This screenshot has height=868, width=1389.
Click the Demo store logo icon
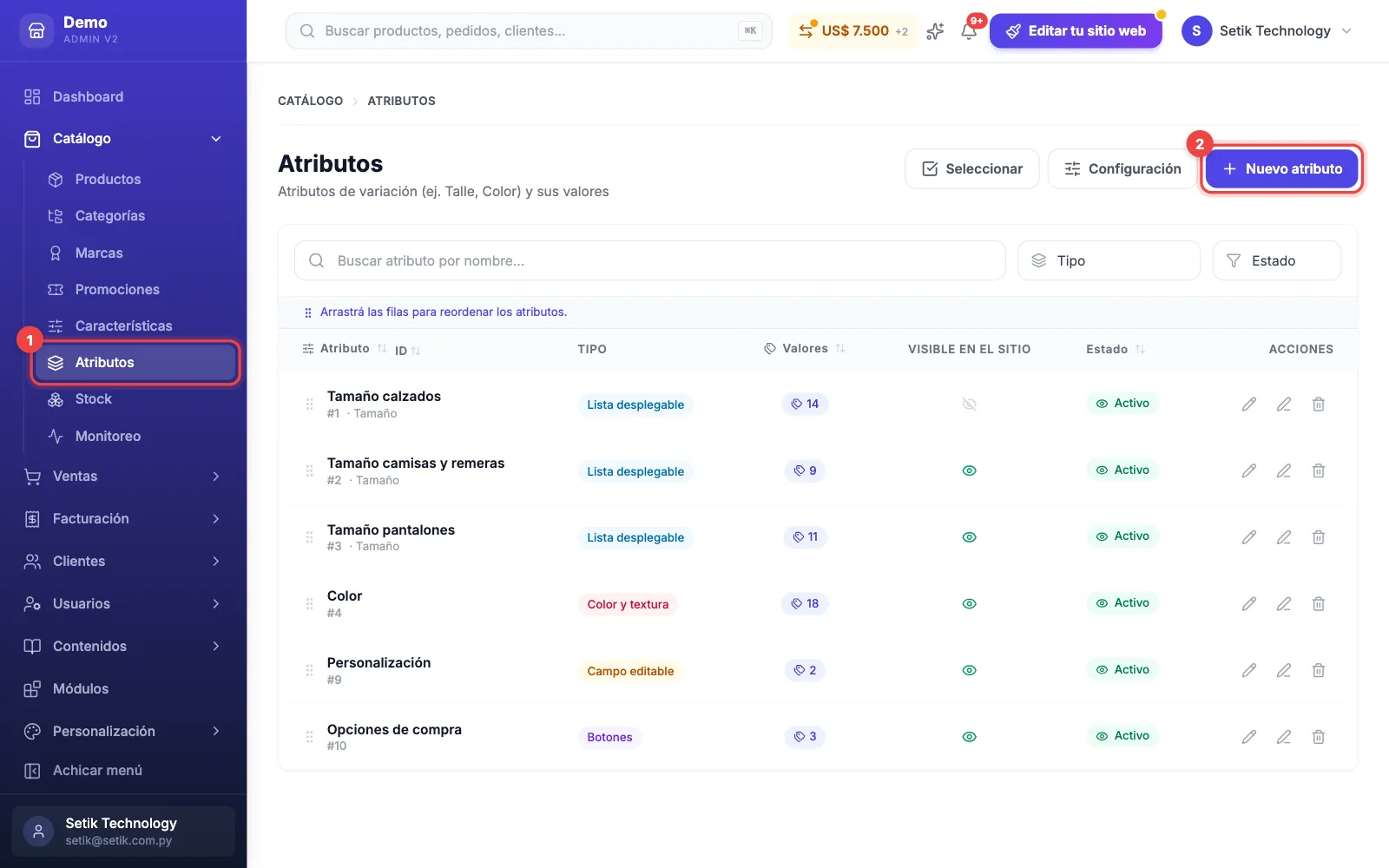click(x=36, y=30)
